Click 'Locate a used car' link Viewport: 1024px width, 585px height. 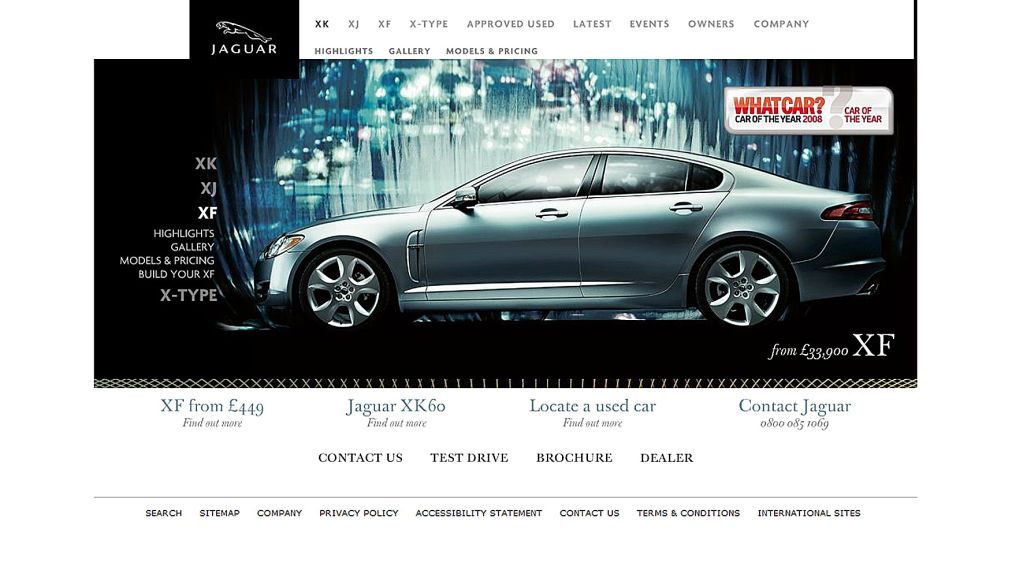(x=592, y=407)
